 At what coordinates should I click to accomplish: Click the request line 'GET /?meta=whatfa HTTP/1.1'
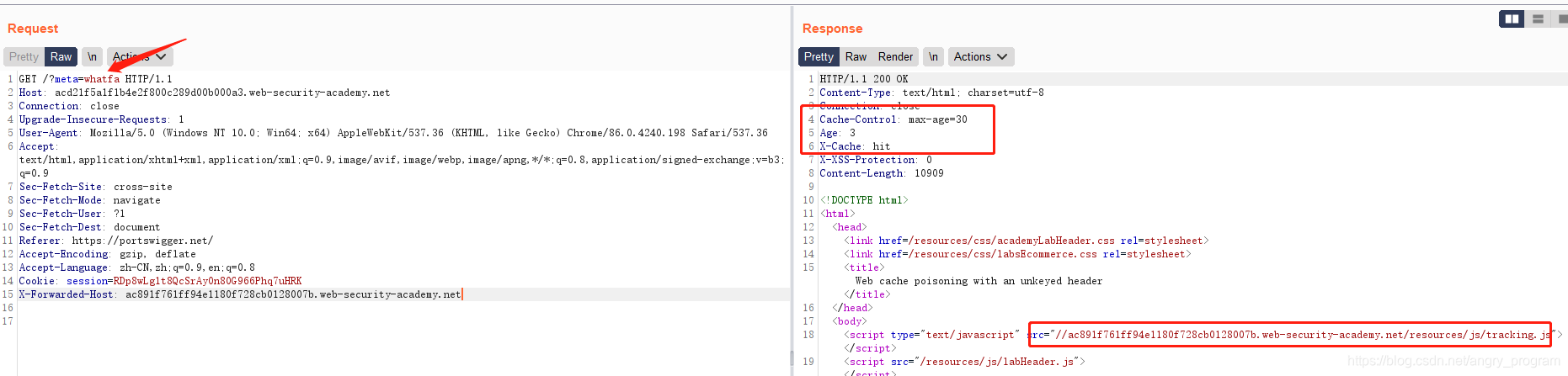(96, 79)
